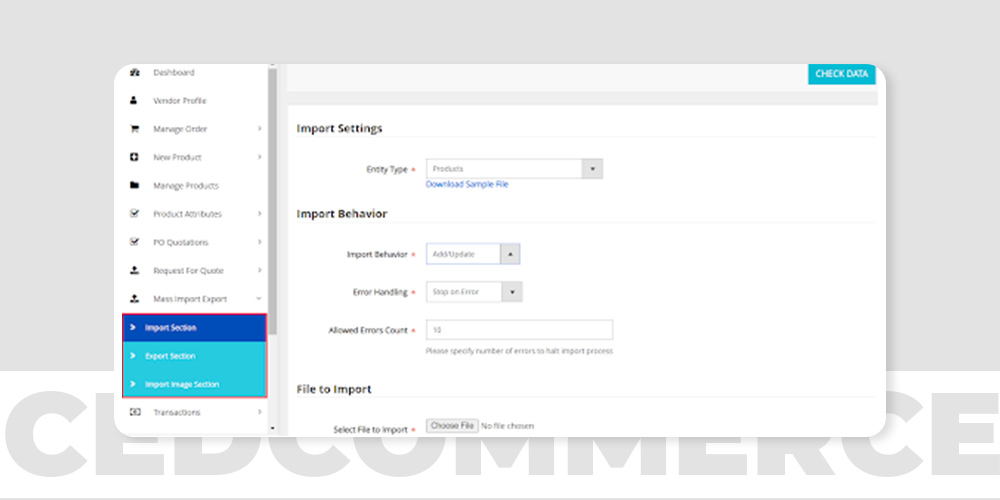Click the Import Section arrow icon
The height and width of the screenshot is (500, 1000).
133,328
